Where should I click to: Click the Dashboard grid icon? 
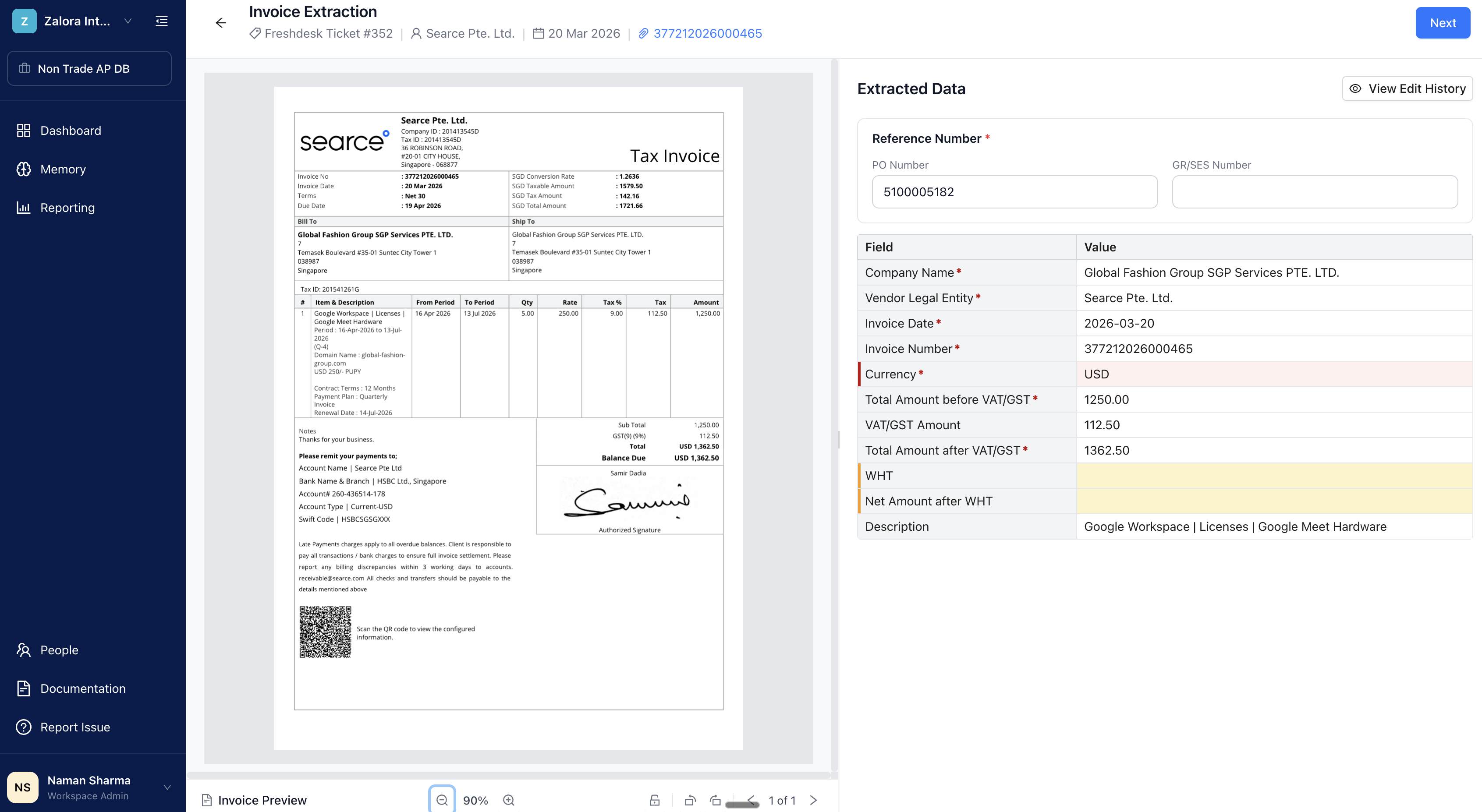(24, 131)
